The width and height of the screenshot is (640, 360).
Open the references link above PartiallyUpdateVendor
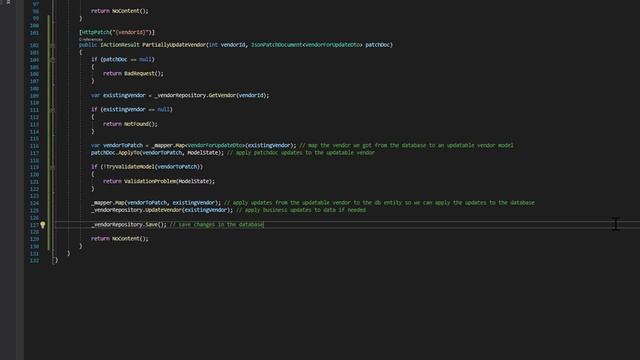[x=91, y=39]
